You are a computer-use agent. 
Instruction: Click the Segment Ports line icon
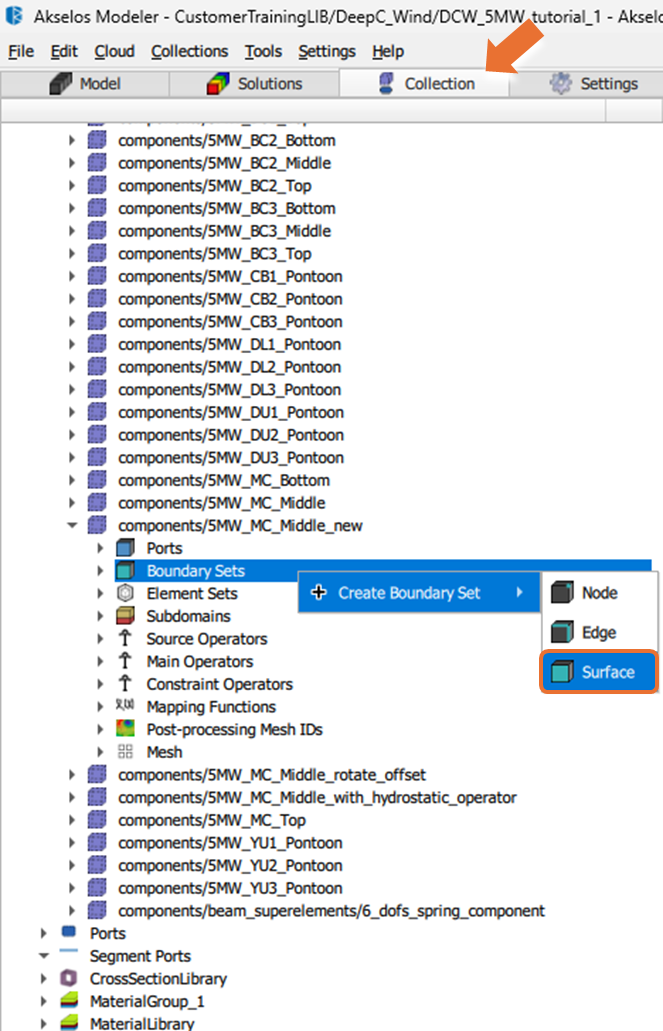pyautogui.click(x=68, y=951)
